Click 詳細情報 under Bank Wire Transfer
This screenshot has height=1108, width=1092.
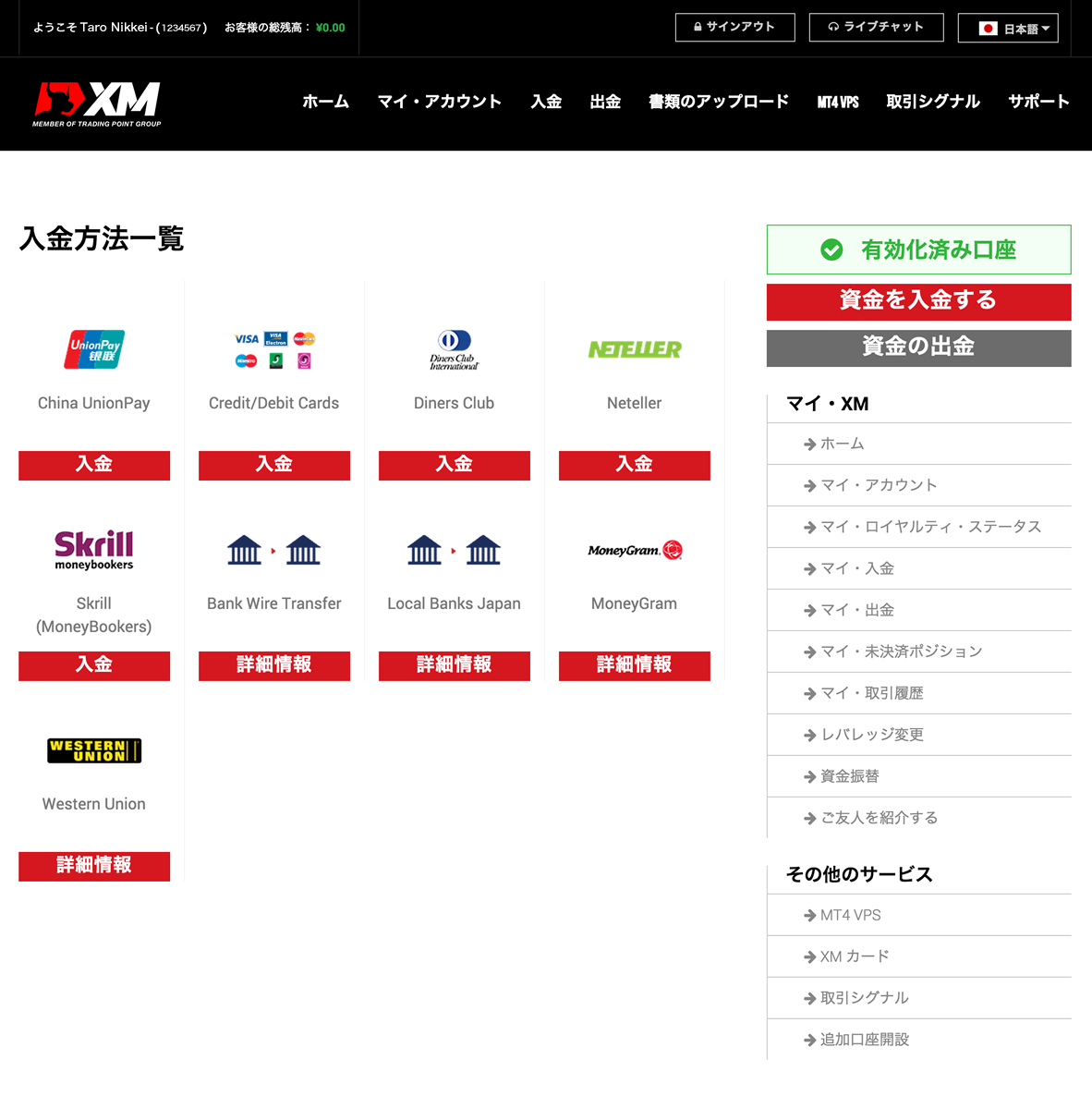pyautogui.click(x=274, y=665)
